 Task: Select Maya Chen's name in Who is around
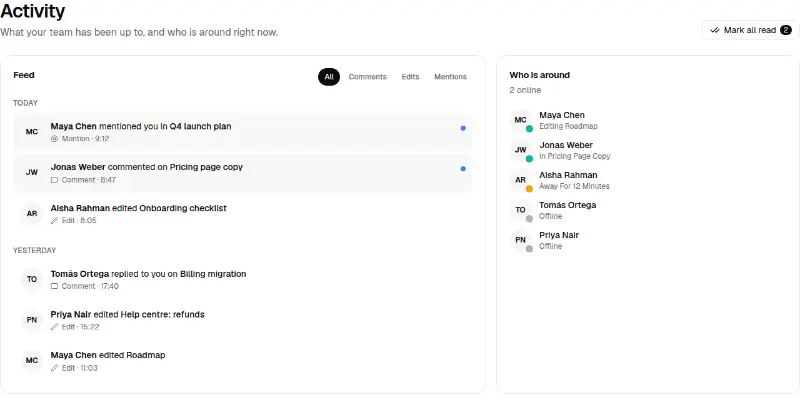pos(562,115)
